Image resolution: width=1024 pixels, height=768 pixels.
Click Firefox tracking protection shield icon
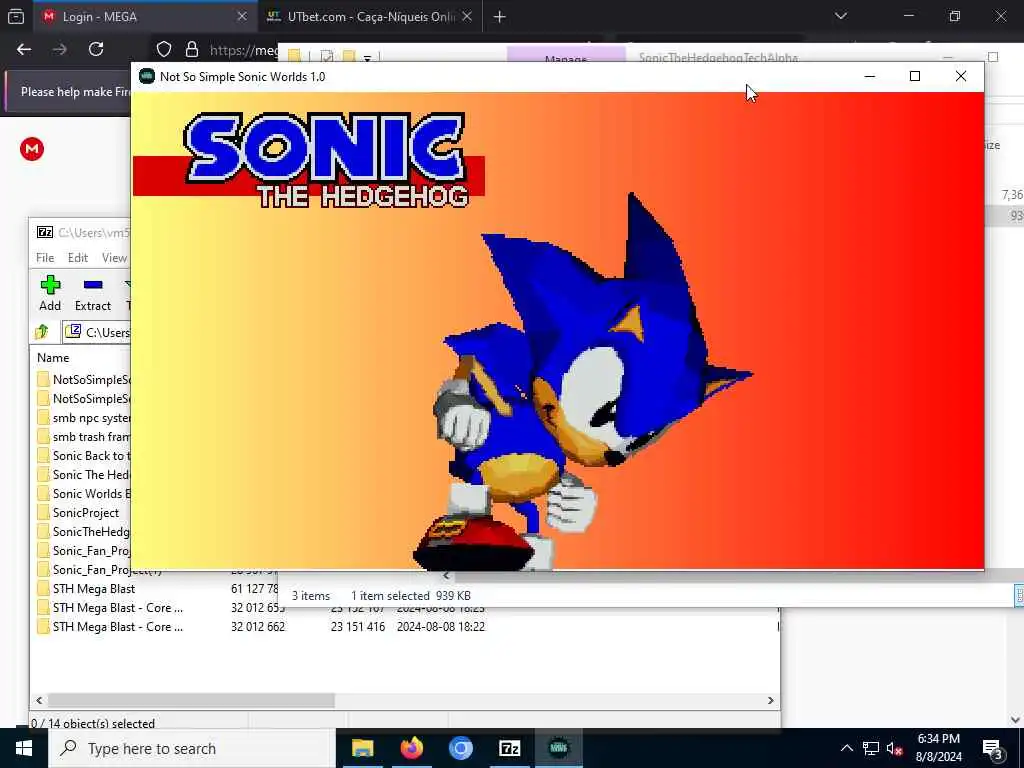click(x=164, y=50)
